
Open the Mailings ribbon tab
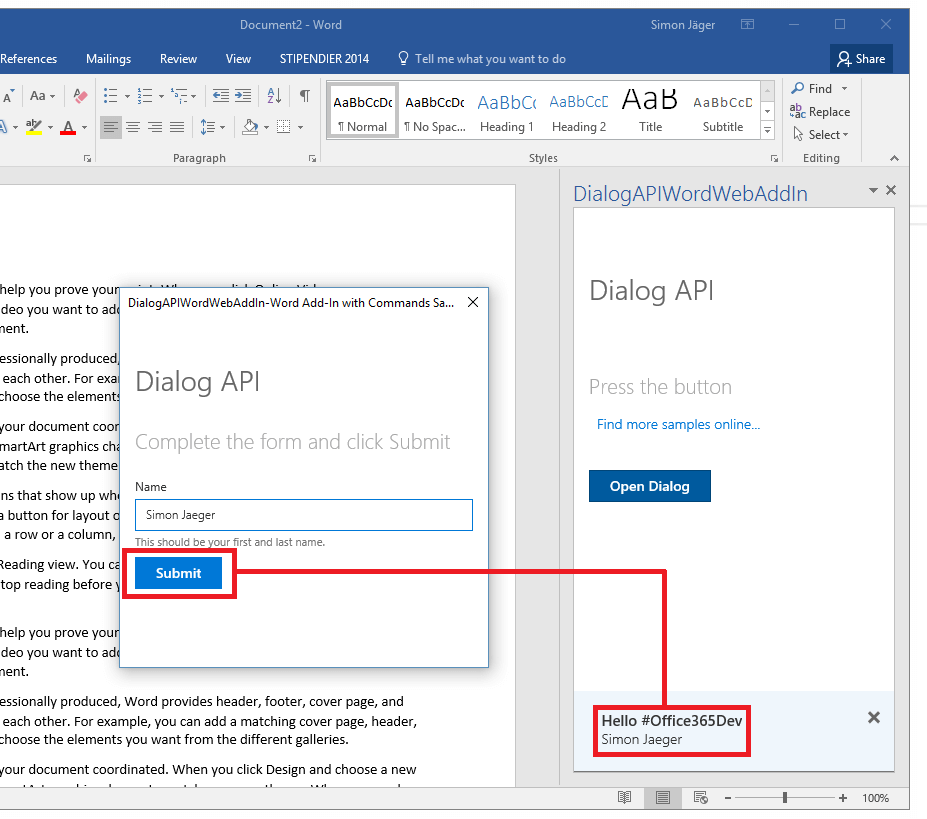coord(108,59)
